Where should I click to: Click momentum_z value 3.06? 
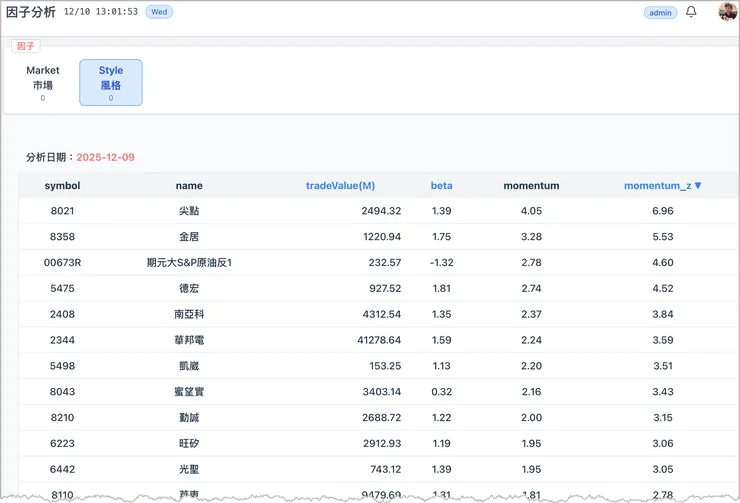(663, 444)
